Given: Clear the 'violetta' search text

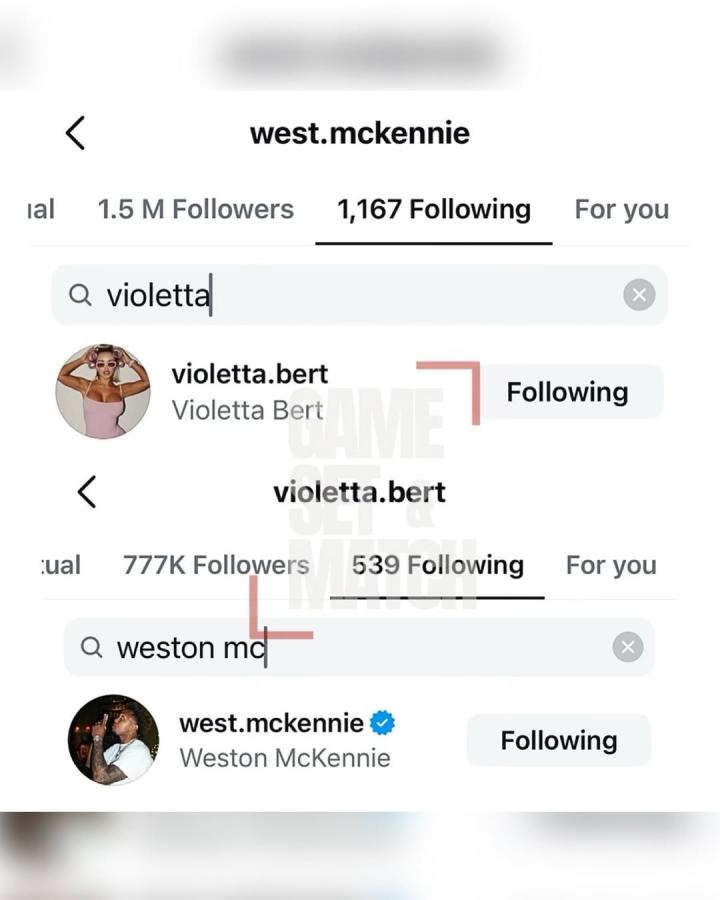Looking at the screenshot, I should tap(639, 295).
